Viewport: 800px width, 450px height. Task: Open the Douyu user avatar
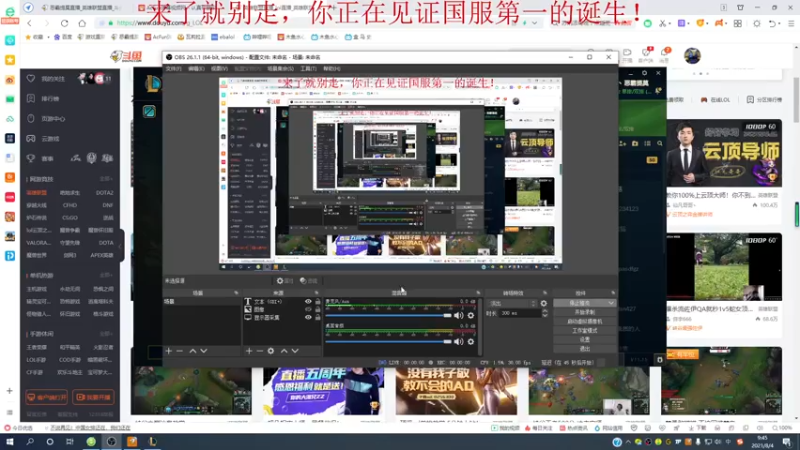click(692, 56)
